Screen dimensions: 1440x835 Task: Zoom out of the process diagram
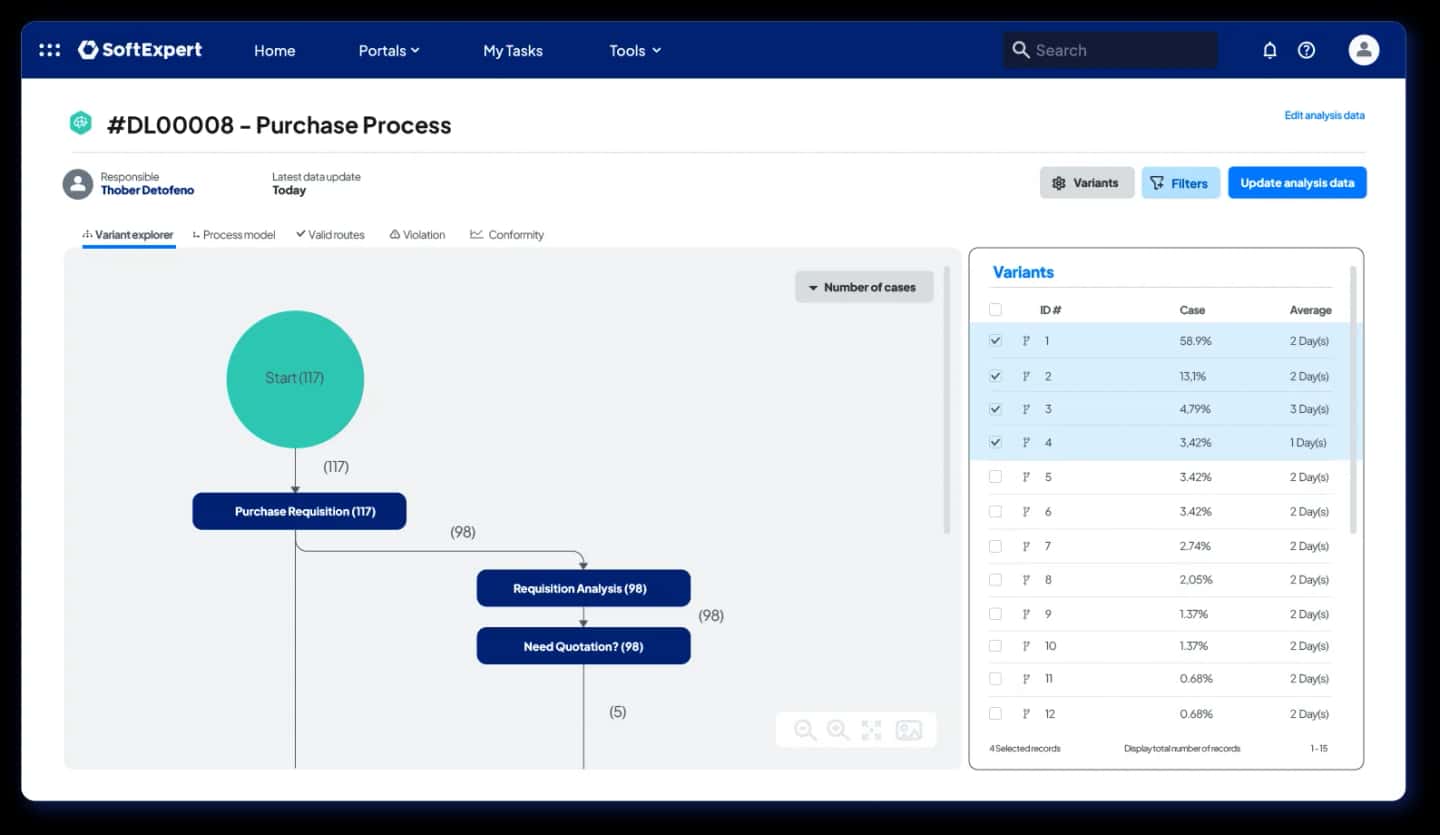pyautogui.click(x=805, y=730)
